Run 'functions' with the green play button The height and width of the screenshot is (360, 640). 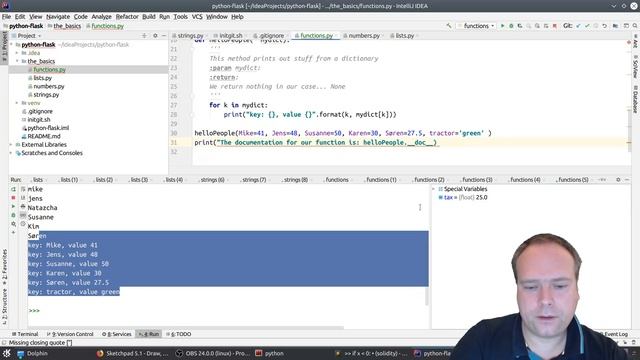point(502,26)
